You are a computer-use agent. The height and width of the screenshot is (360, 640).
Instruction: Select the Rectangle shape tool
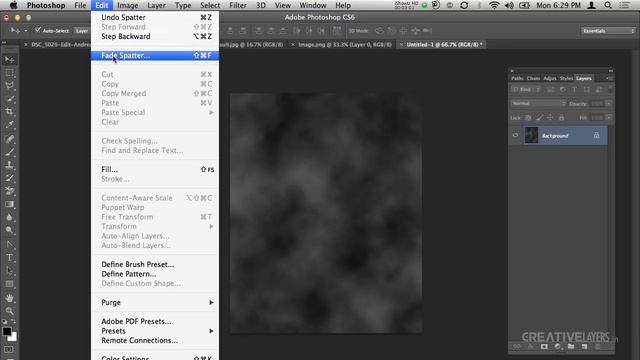9,284
